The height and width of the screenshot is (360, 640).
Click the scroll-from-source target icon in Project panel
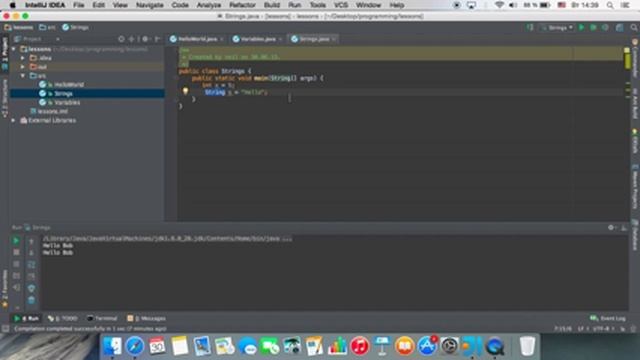(121, 39)
